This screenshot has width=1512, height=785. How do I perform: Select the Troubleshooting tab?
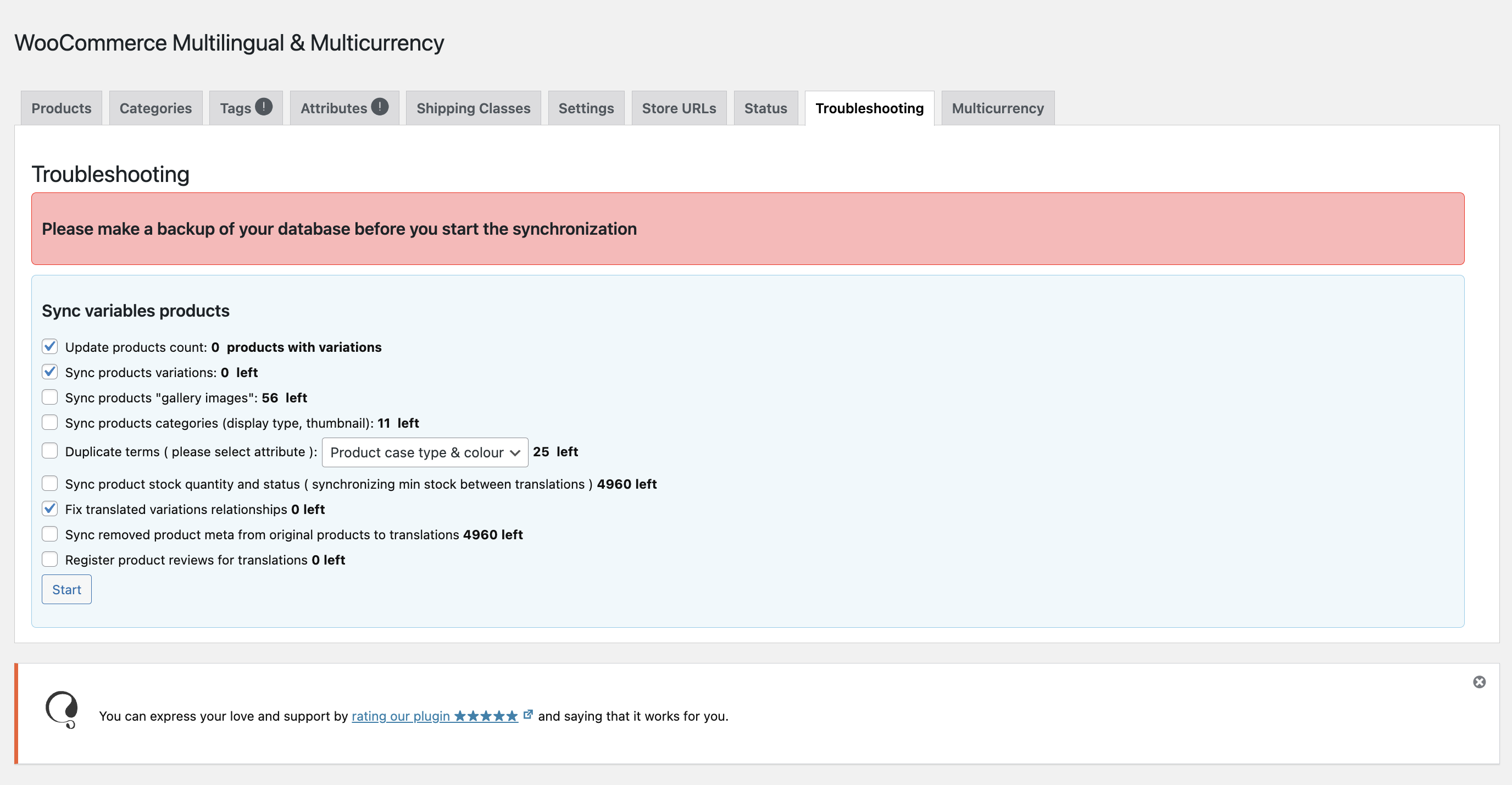click(869, 108)
